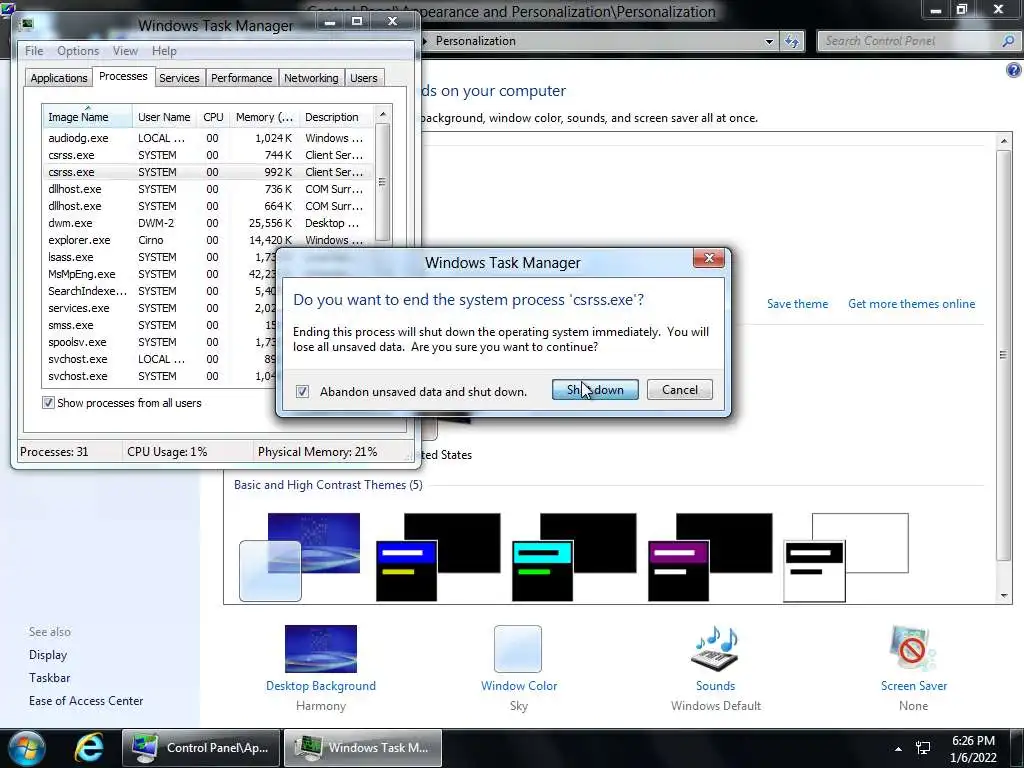The image size is (1024, 768).
Task: Cancel the end system process dialog
Action: click(x=679, y=390)
